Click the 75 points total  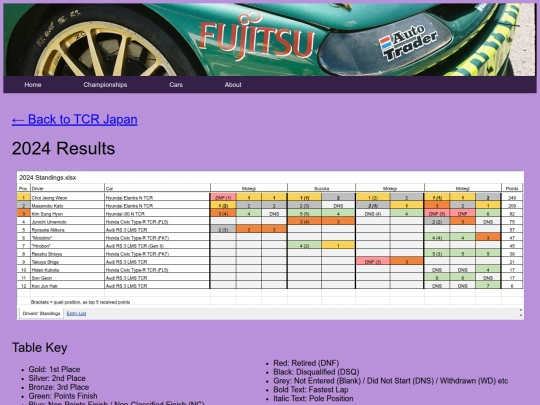point(512,222)
